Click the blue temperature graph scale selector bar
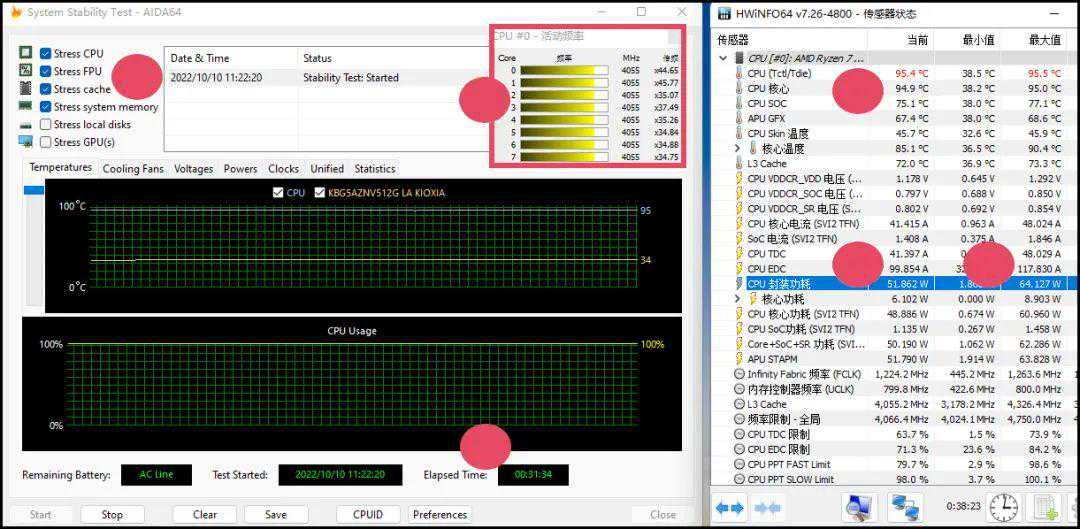This screenshot has height=529, width=1080. pyautogui.click(x=34, y=190)
